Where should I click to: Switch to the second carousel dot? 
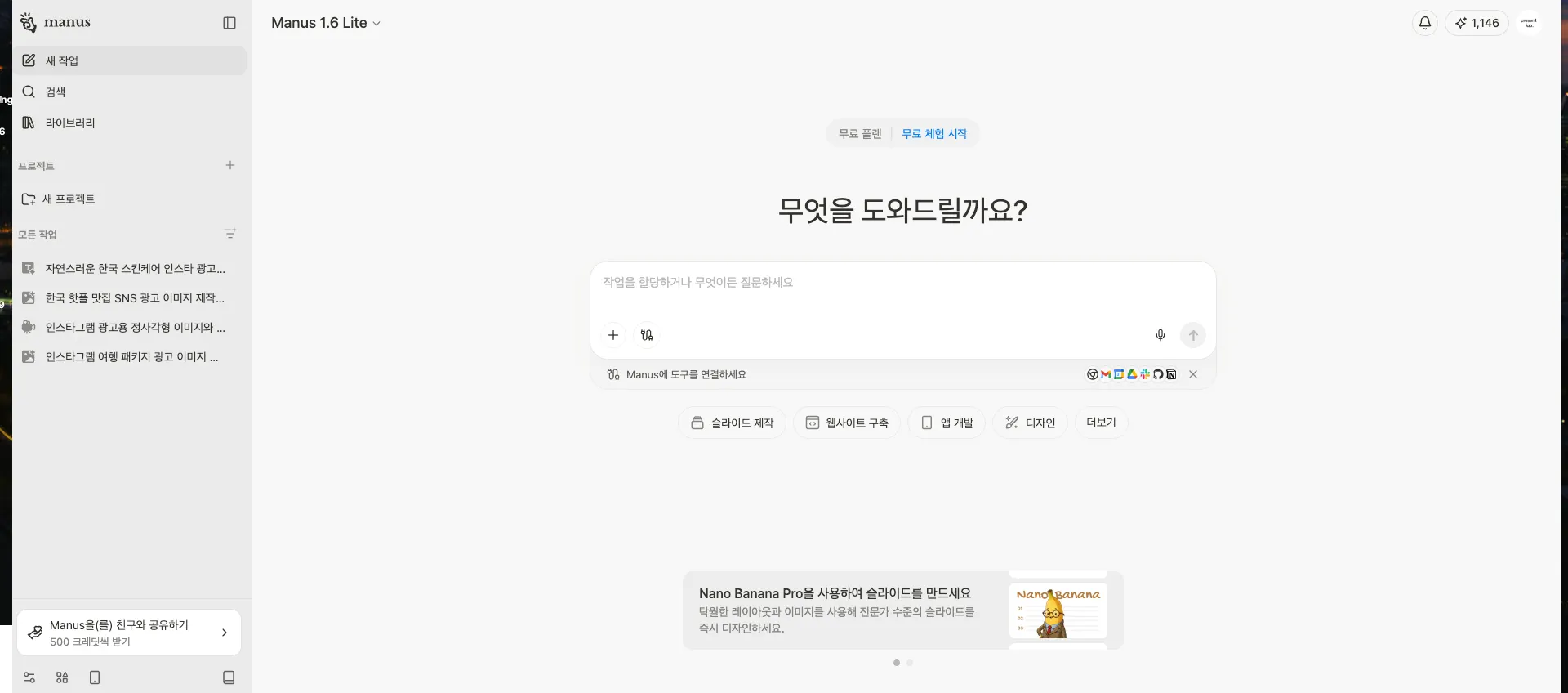coord(910,663)
